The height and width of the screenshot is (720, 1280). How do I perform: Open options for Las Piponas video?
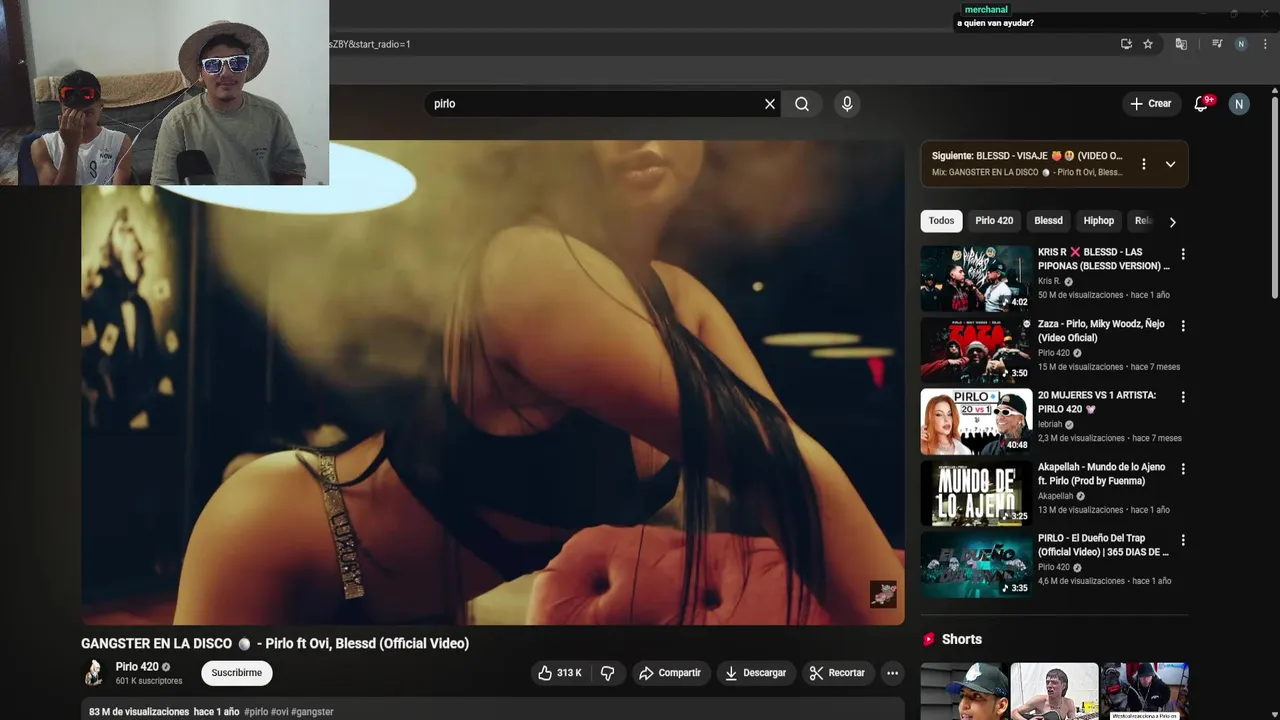click(x=1183, y=254)
